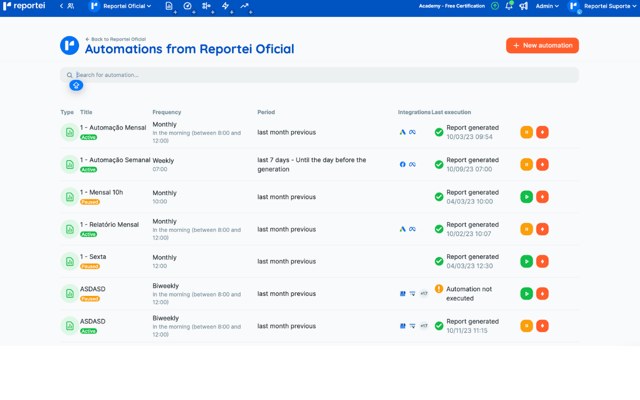
Task: Open the notifications bell
Action: pyautogui.click(x=509, y=6)
